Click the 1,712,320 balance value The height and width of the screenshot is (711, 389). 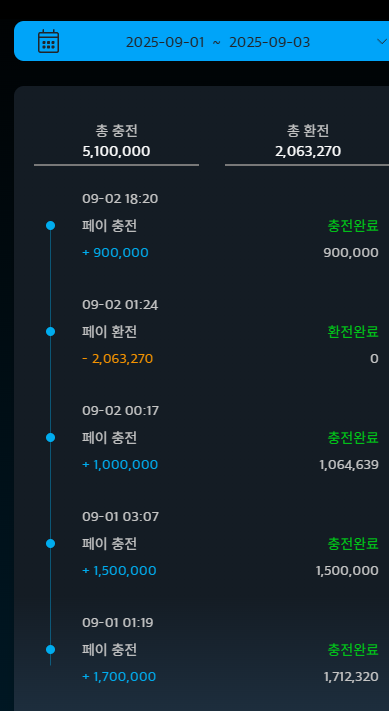click(x=351, y=677)
